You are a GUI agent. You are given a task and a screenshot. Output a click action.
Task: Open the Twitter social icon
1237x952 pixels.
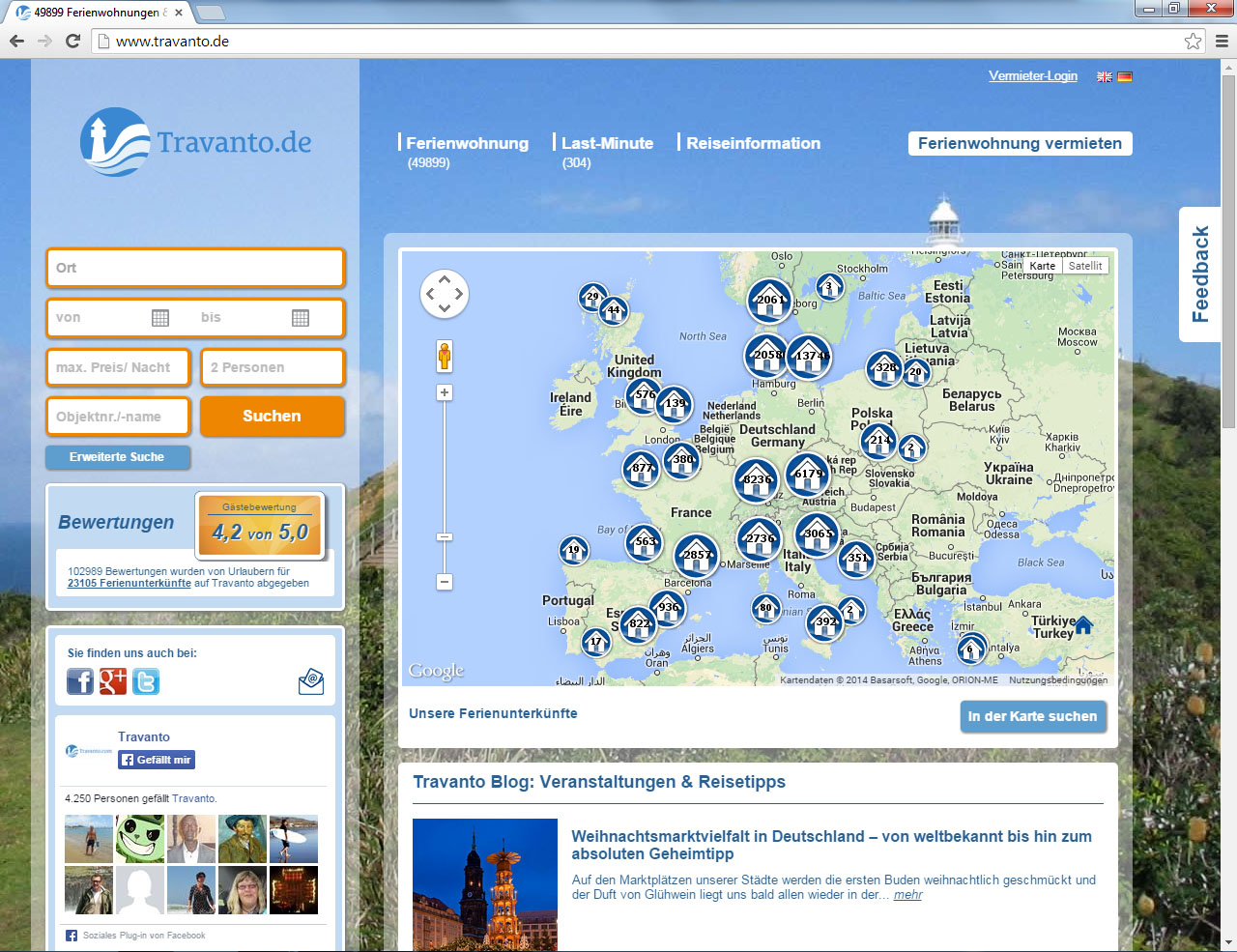pos(146,681)
